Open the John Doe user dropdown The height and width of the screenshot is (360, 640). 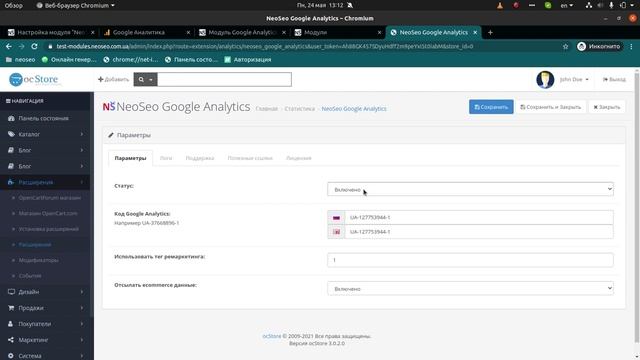coord(574,79)
